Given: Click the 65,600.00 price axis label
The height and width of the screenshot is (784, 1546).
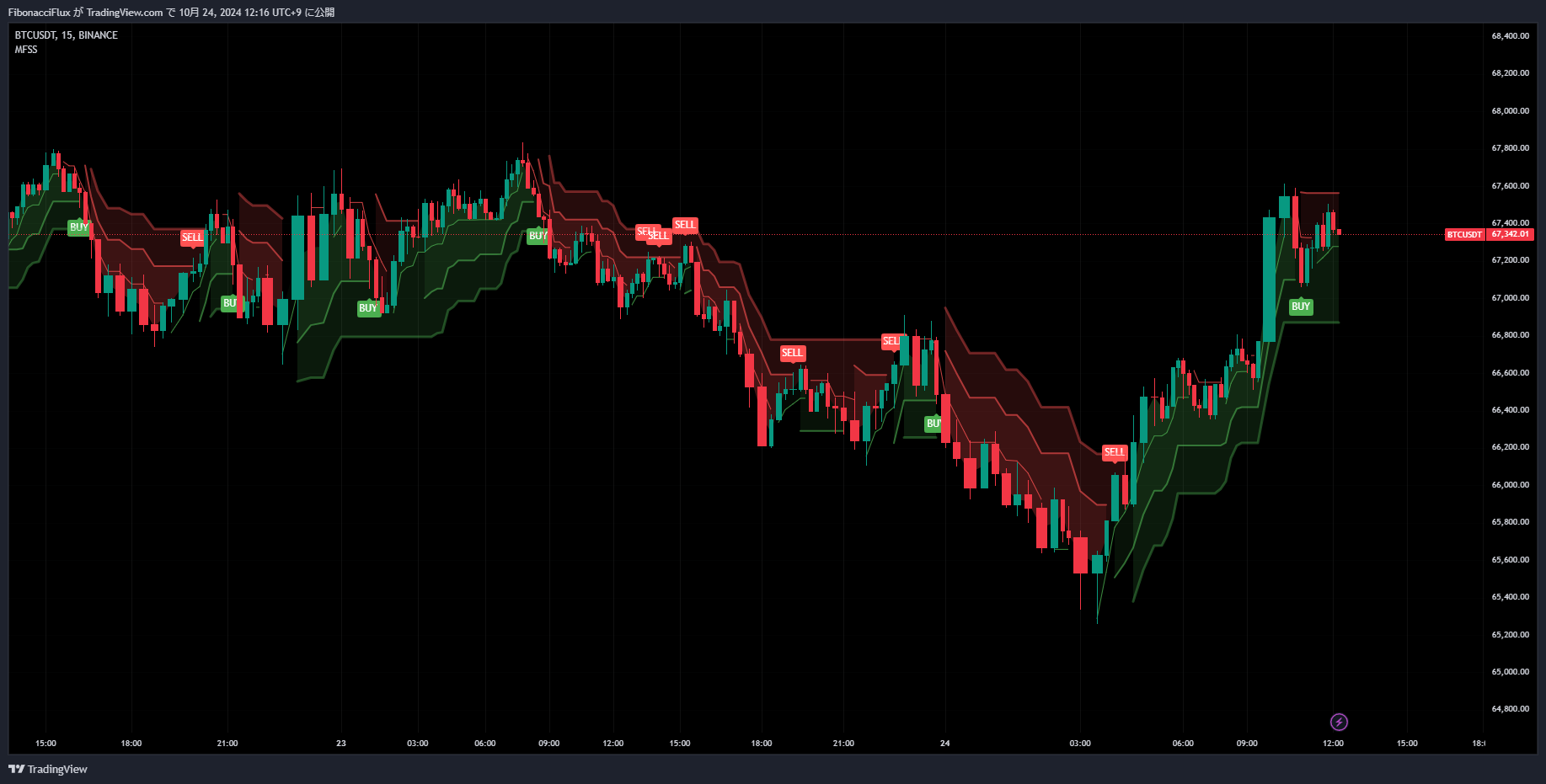Looking at the screenshot, I should [1510, 560].
